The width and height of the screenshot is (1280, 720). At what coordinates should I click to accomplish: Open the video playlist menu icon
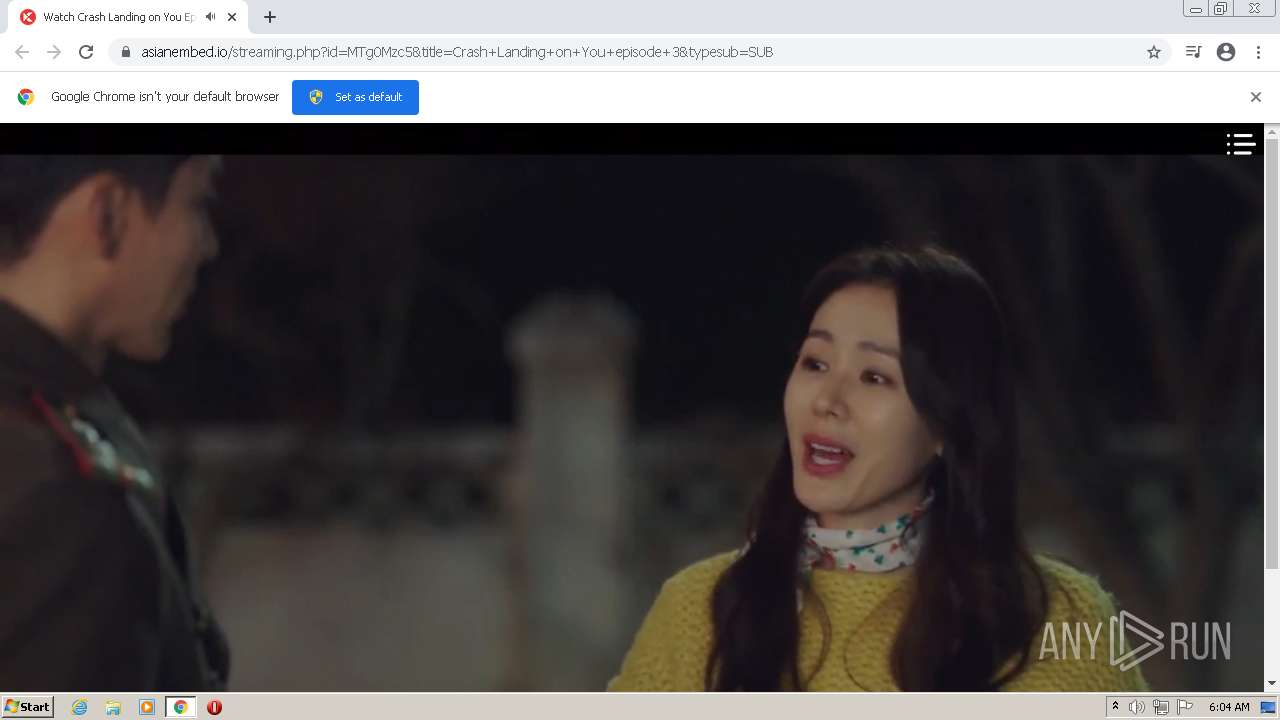(x=1241, y=145)
